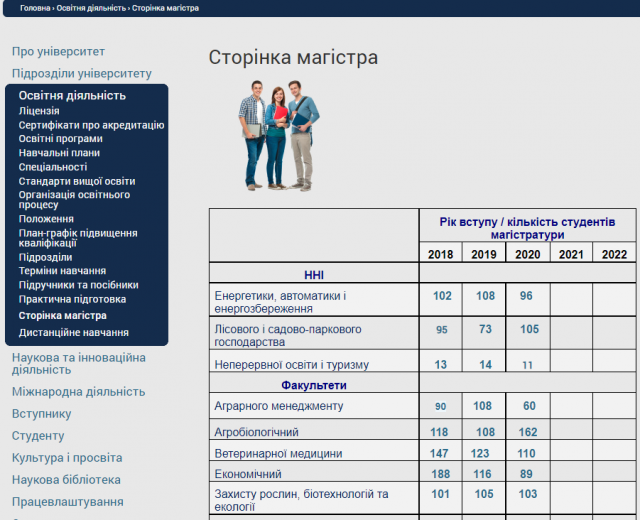Click the 2018 value 90 for Аграрного менеджменту

(x=440, y=407)
